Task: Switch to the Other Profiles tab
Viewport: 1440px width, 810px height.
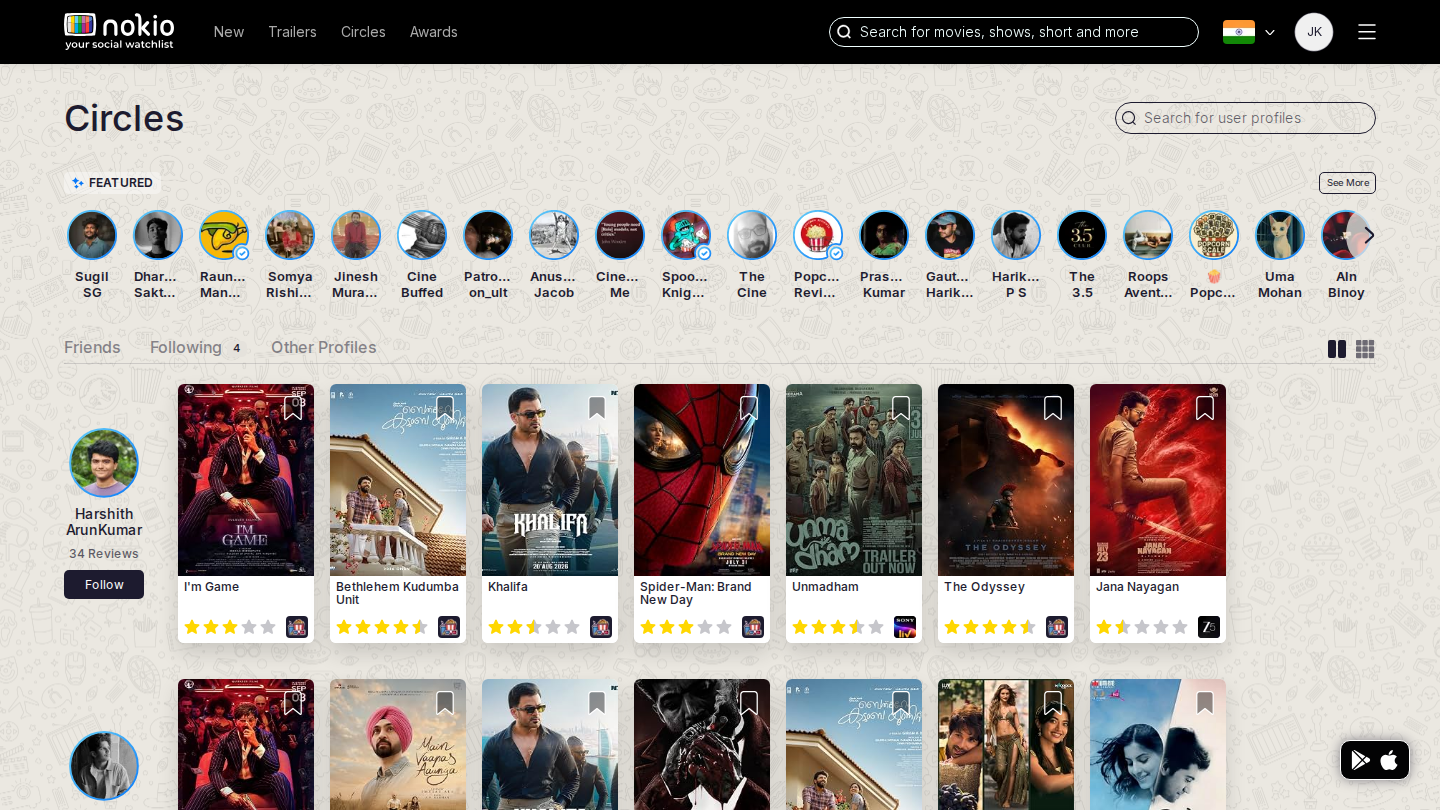Action: coord(324,347)
